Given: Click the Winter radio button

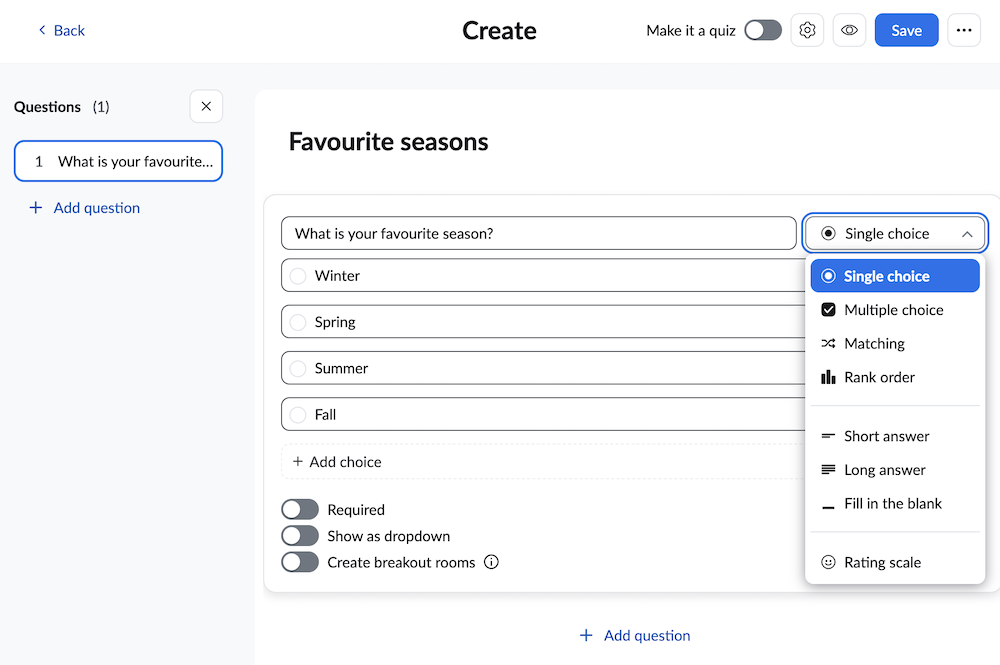Looking at the screenshot, I should tap(298, 276).
